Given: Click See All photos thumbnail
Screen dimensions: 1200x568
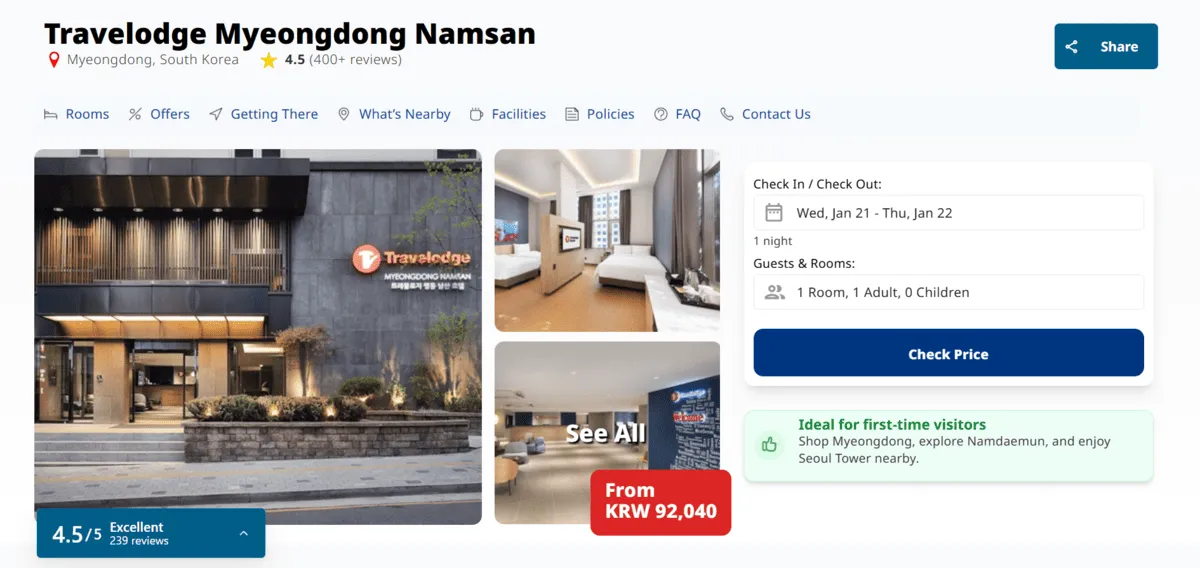Looking at the screenshot, I should [x=607, y=433].
